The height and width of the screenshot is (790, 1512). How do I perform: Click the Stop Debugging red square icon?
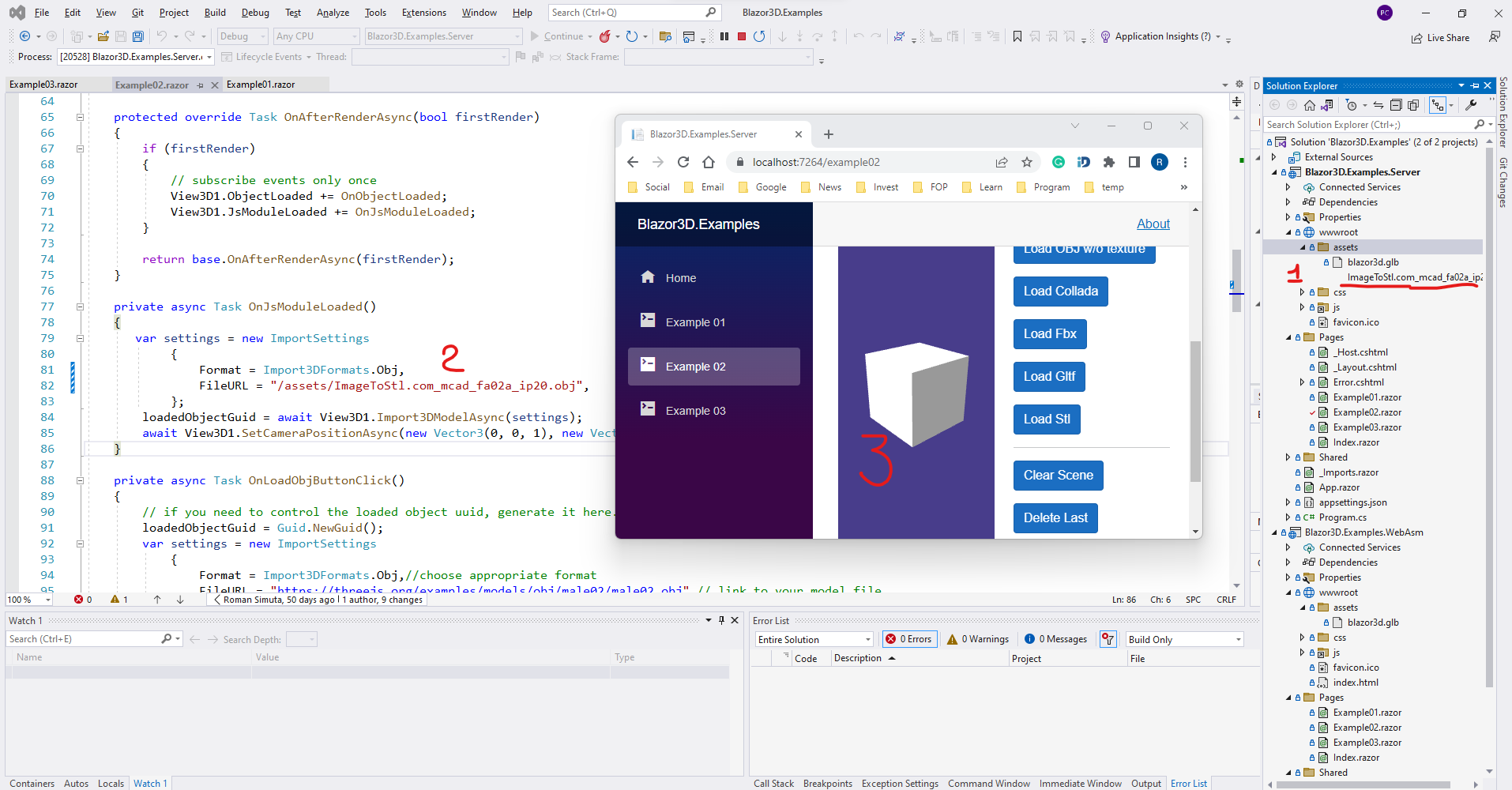[x=742, y=36]
